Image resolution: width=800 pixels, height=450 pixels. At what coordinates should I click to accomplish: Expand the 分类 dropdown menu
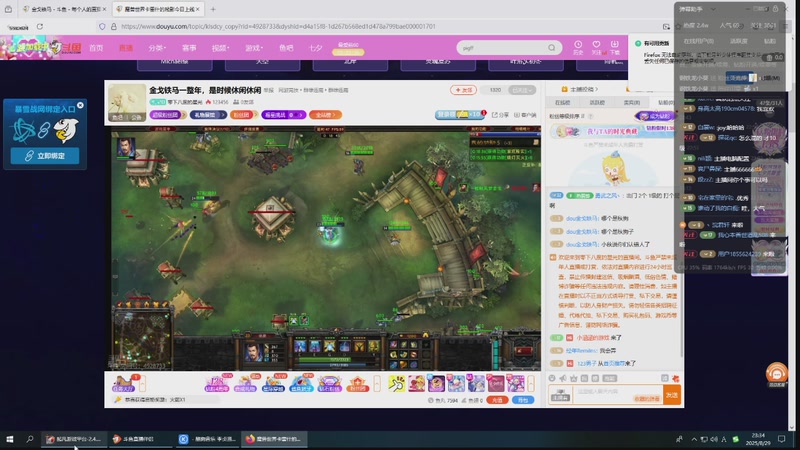(x=157, y=48)
